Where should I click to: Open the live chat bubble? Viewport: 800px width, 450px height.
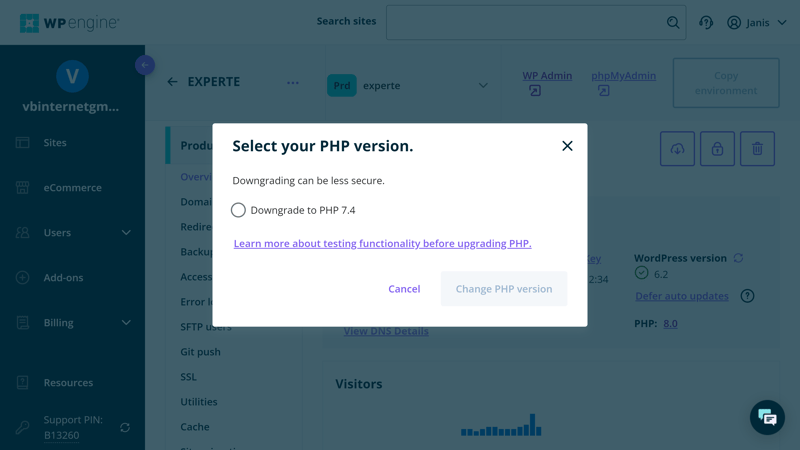coord(767,417)
